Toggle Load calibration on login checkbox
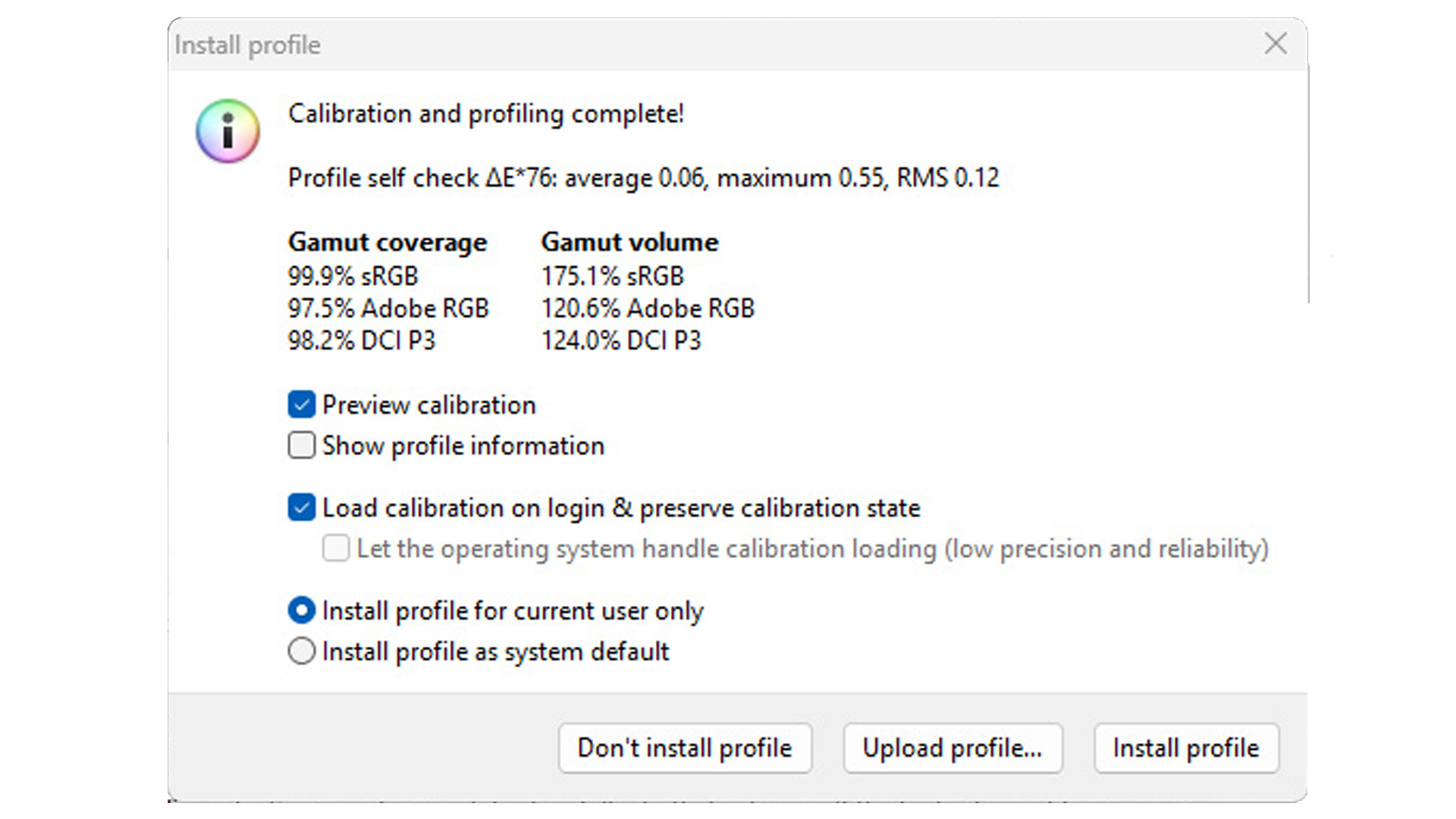 [302, 508]
